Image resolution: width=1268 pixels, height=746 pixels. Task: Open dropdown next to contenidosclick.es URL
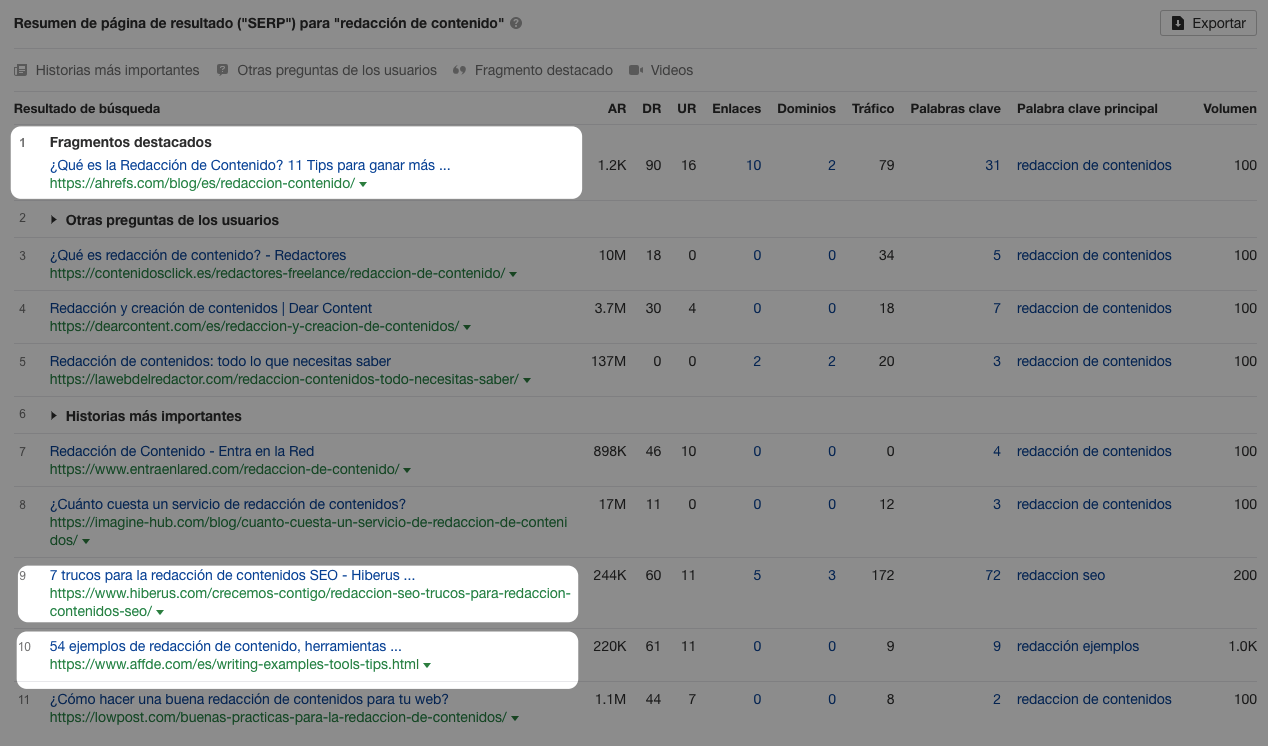[x=513, y=274]
